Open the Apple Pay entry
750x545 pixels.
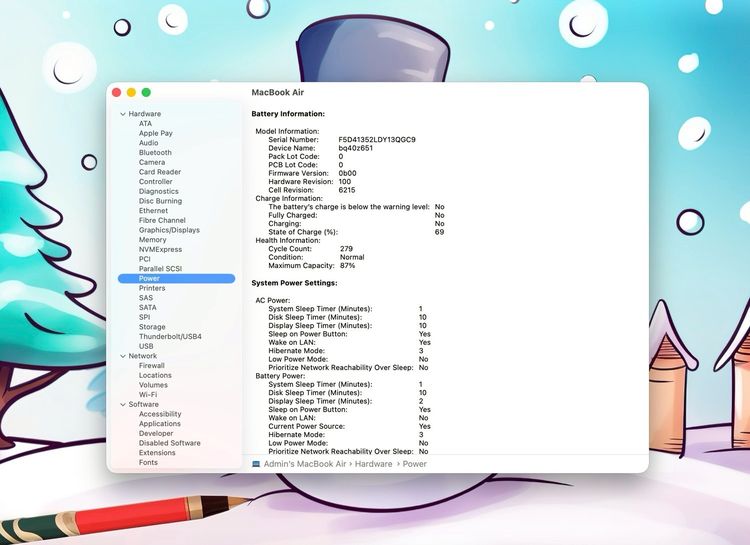click(x=155, y=133)
